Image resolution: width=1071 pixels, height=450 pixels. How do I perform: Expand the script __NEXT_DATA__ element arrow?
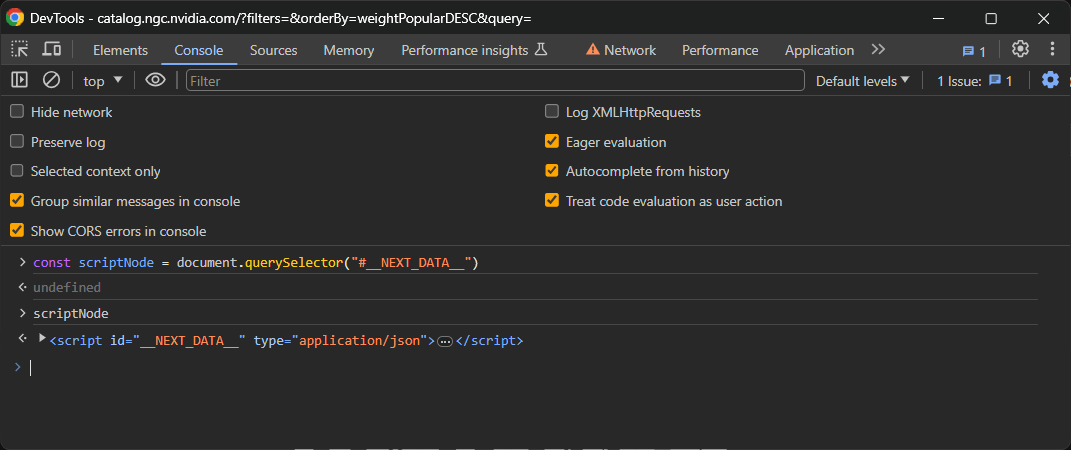pyautogui.click(x=42, y=339)
